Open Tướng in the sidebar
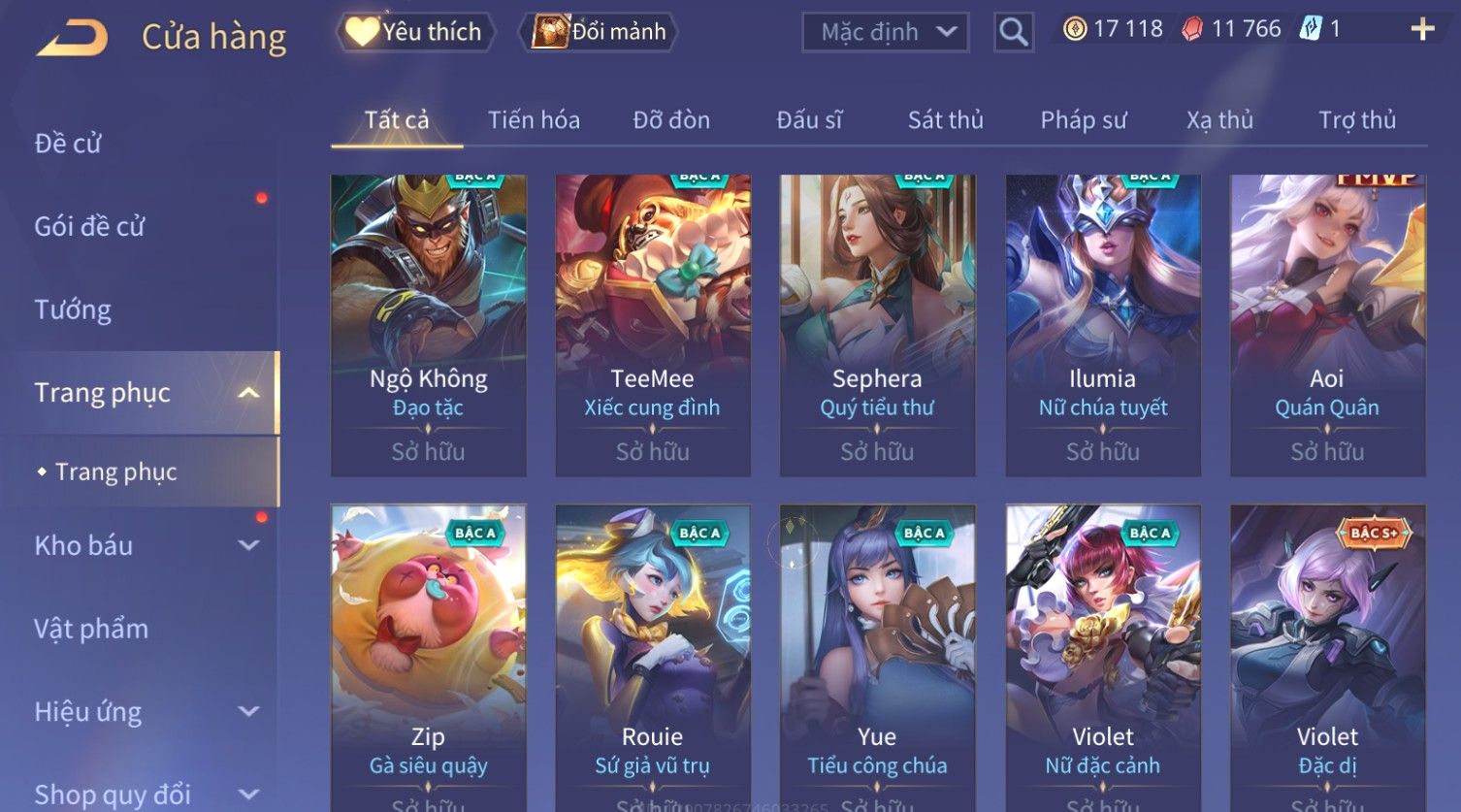This screenshot has width=1461, height=812. click(73, 309)
